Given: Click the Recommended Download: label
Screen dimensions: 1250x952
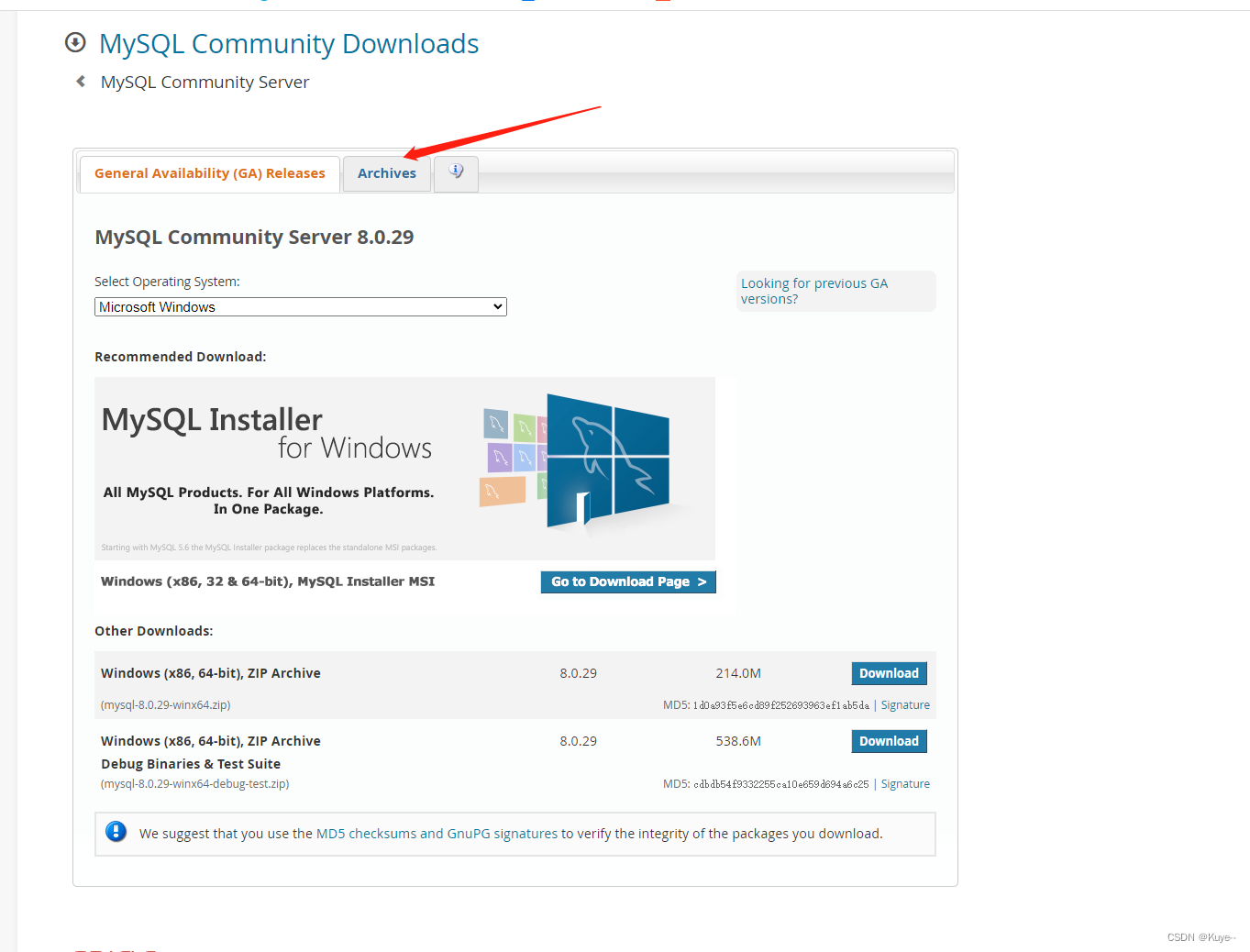Looking at the screenshot, I should click(x=181, y=357).
